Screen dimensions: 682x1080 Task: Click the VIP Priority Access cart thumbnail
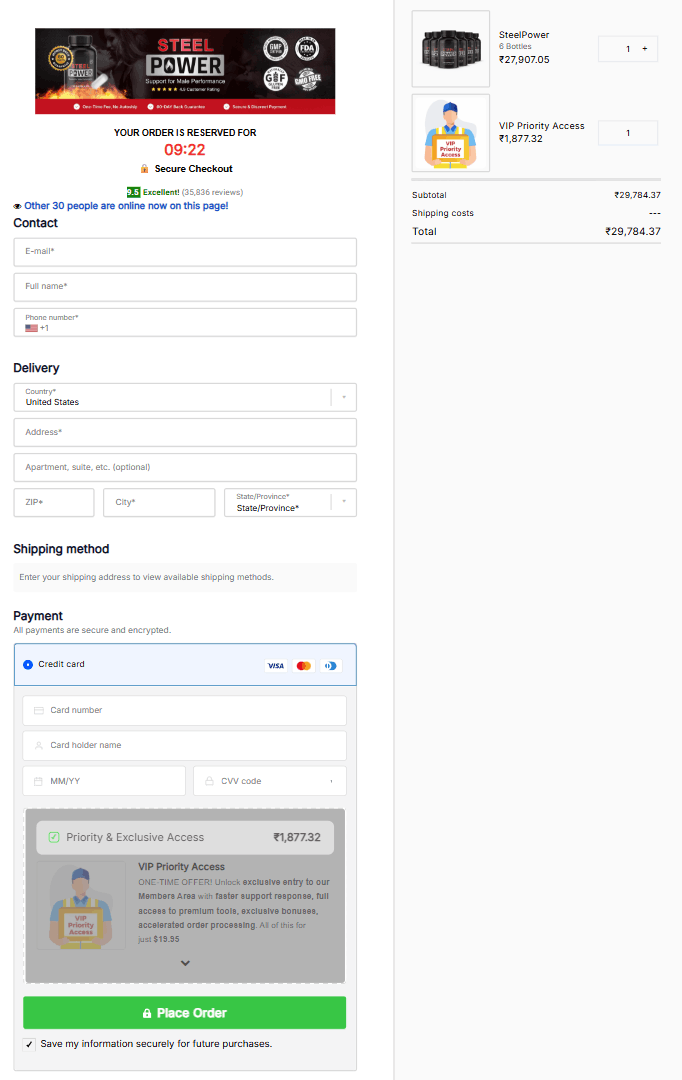(451, 133)
